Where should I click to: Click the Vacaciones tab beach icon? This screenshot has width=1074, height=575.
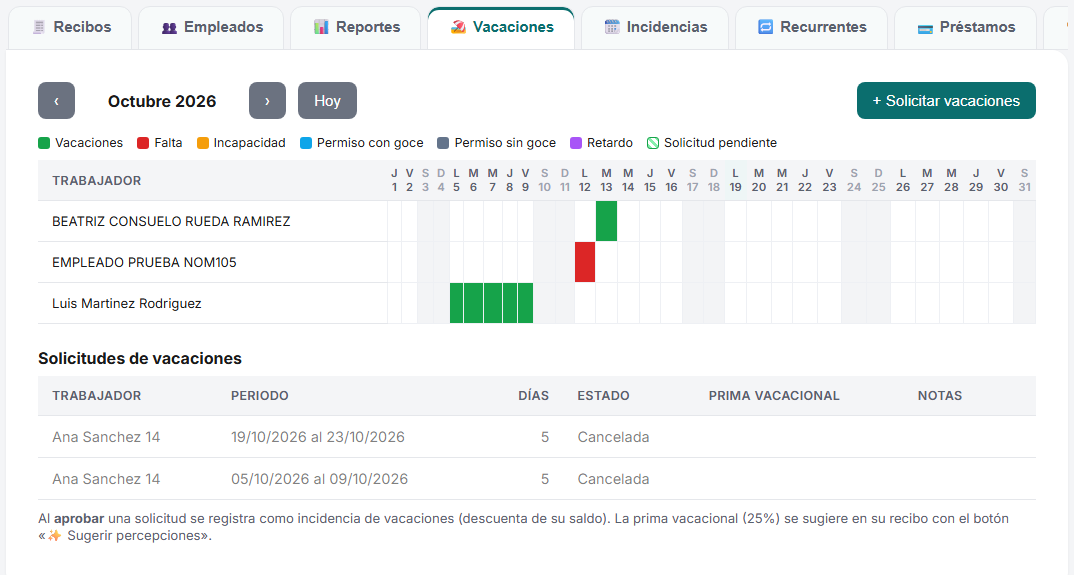pyautogui.click(x=458, y=27)
